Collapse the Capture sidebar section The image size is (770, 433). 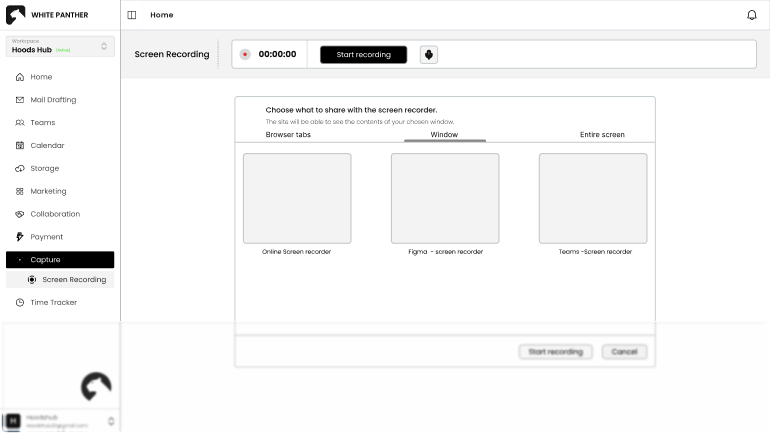point(59,260)
